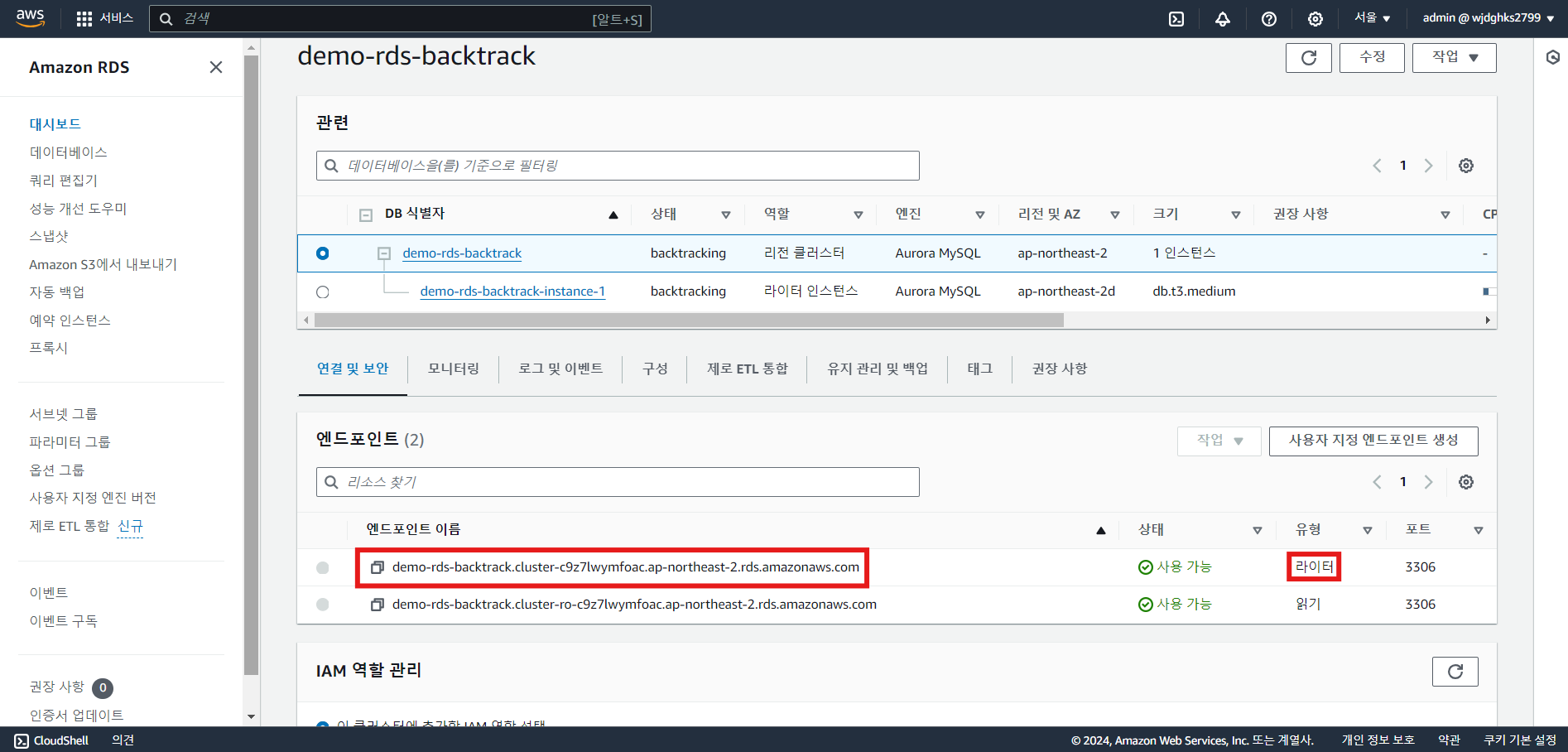Click the sidebar vertical scrollbar
1568x752 pixels.
[x=252, y=365]
